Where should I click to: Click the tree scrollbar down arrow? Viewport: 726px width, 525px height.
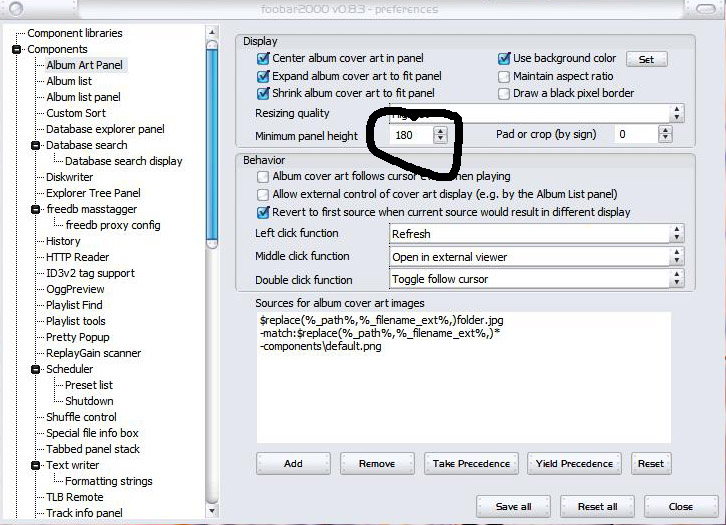point(212,511)
